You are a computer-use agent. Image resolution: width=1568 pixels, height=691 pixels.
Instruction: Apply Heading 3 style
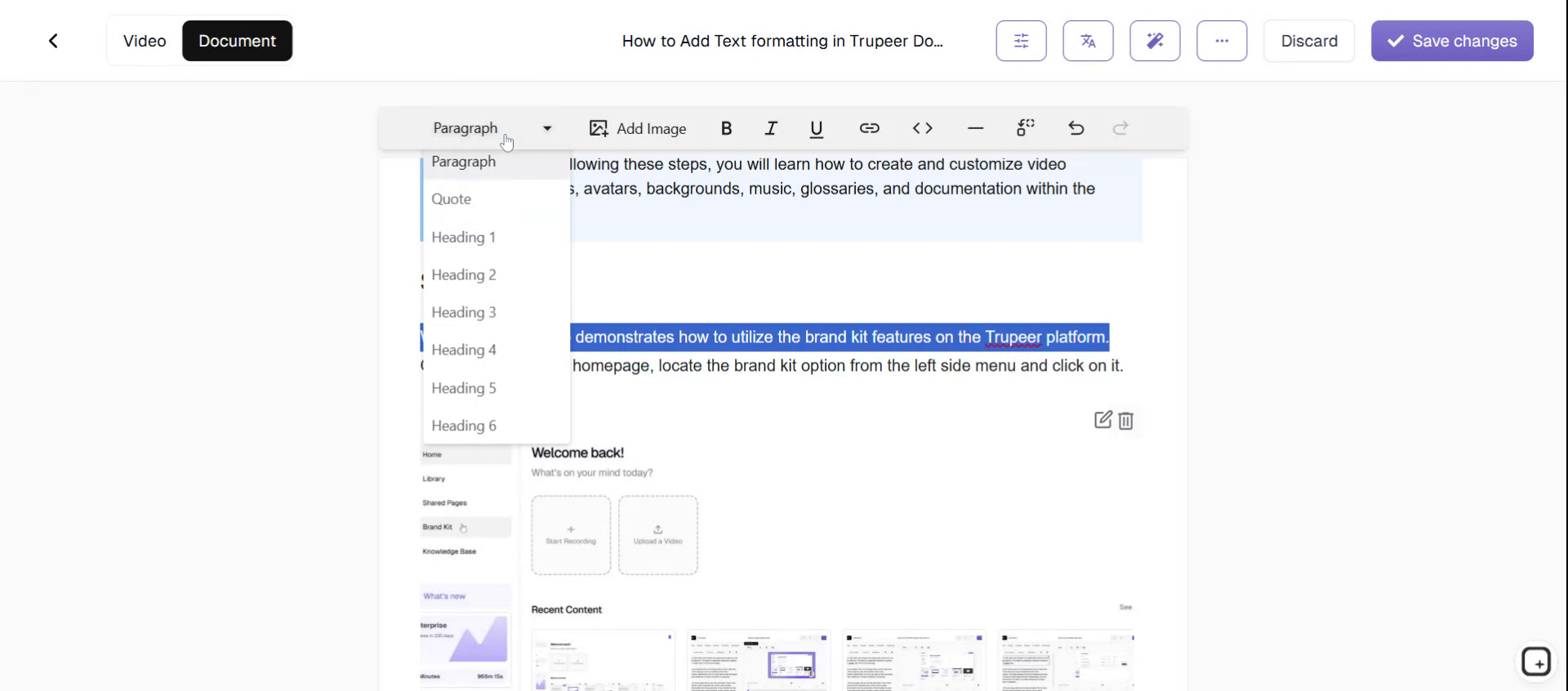pyautogui.click(x=497, y=313)
